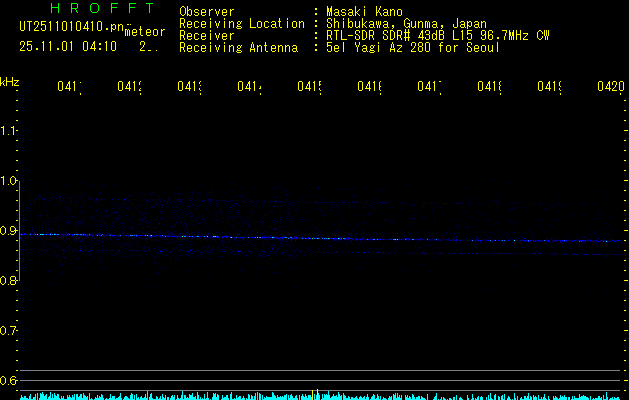The height and width of the screenshot is (400, 629).
Task: Select the 0.9 frequency axis label
Action: pyautogui.click(x=9, y=231)
